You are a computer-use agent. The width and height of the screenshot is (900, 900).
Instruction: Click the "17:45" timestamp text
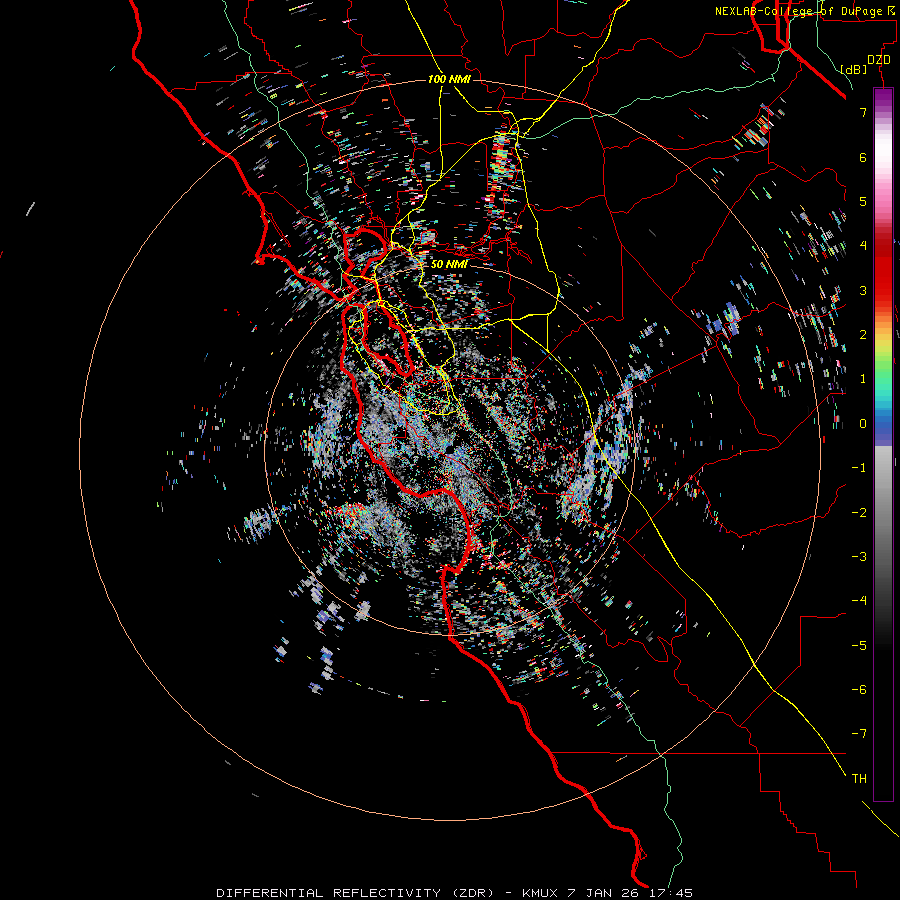pos(671,893)
